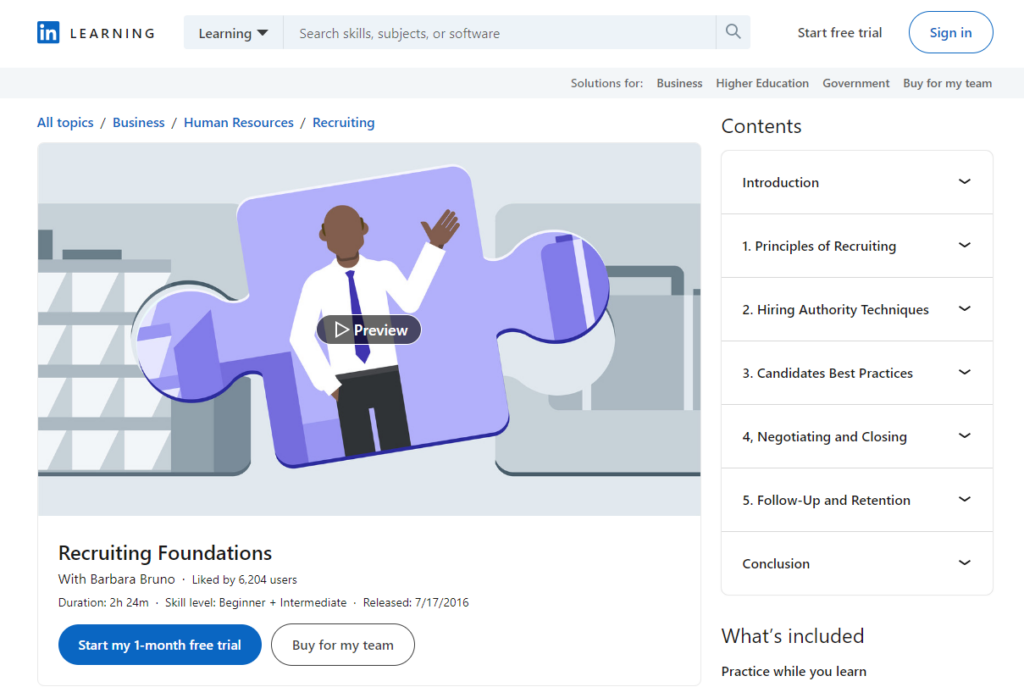This screenshot has width=1024, height=687.
Task: Click the Sign in button
Action: coord(950,33)
